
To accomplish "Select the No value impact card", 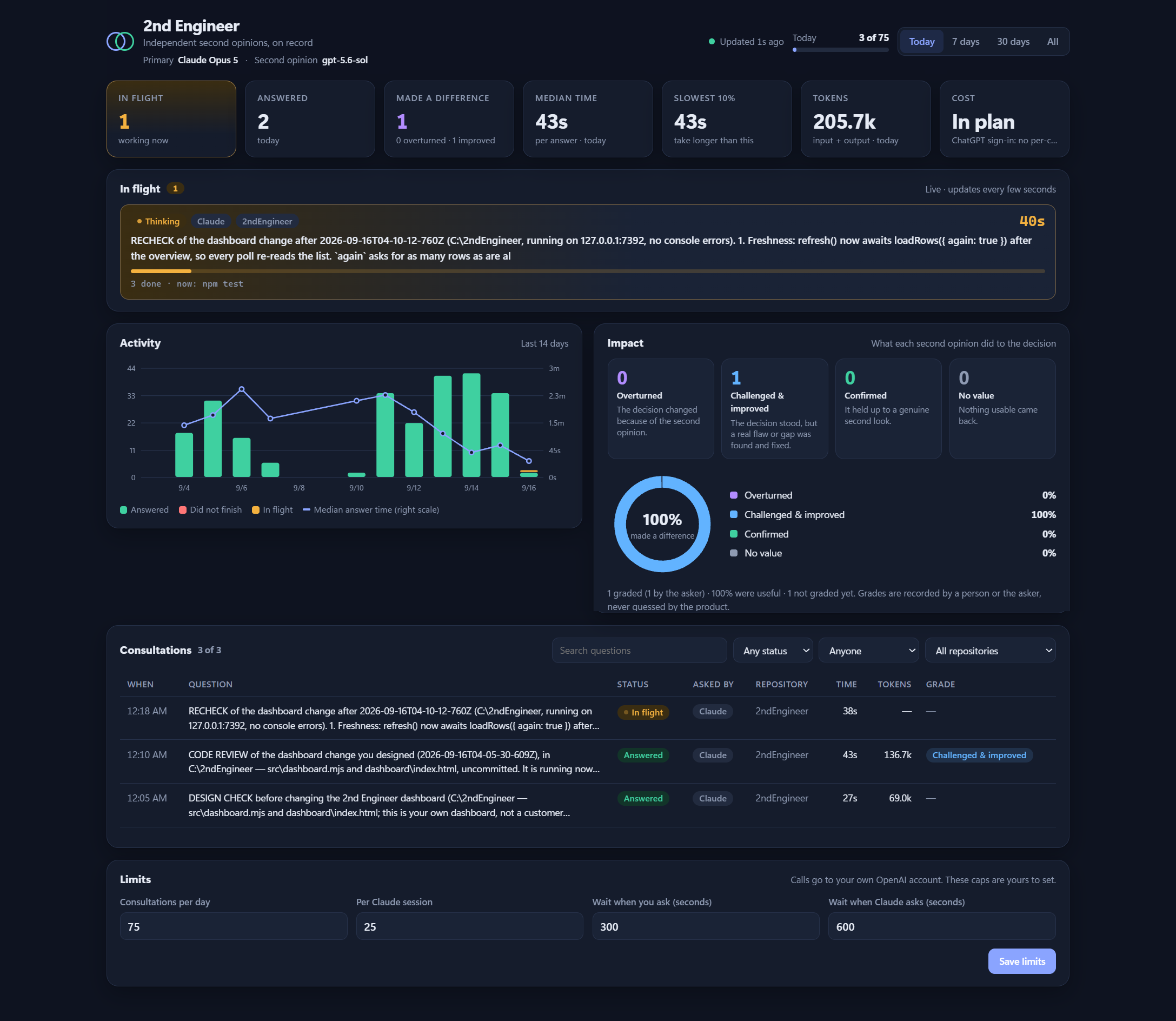I will click(x=1002, y=408).
